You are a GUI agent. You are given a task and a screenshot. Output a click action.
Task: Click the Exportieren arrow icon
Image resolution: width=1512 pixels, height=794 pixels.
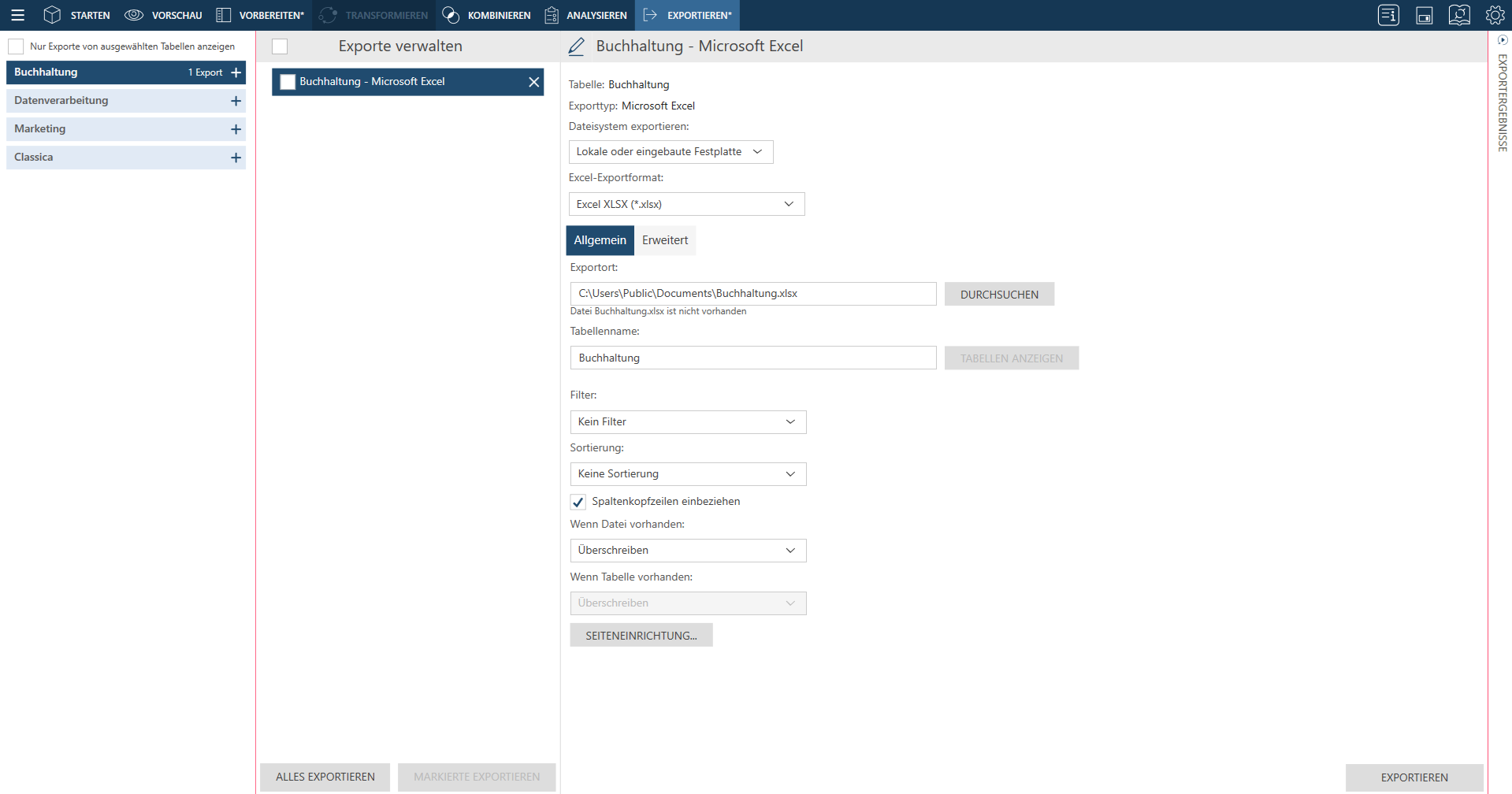tap(650, 15)
